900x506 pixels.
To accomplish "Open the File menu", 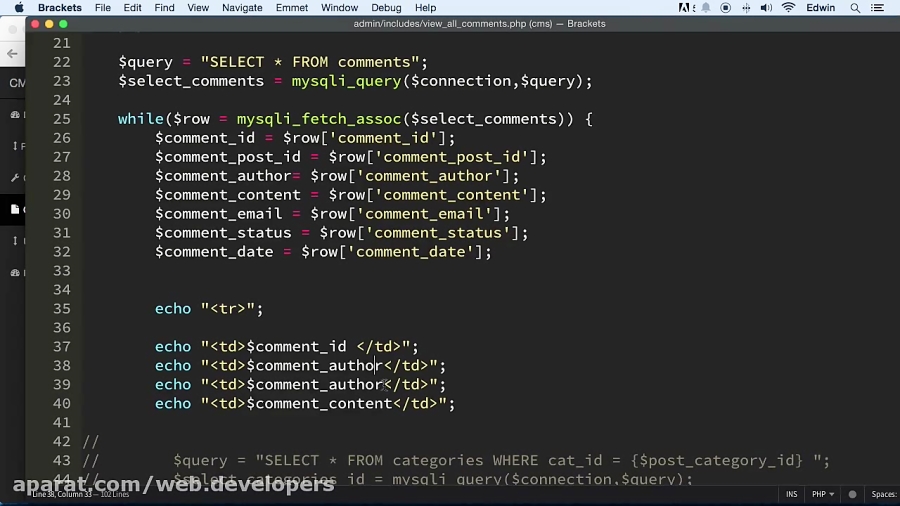I will click(x=103, y=8).
